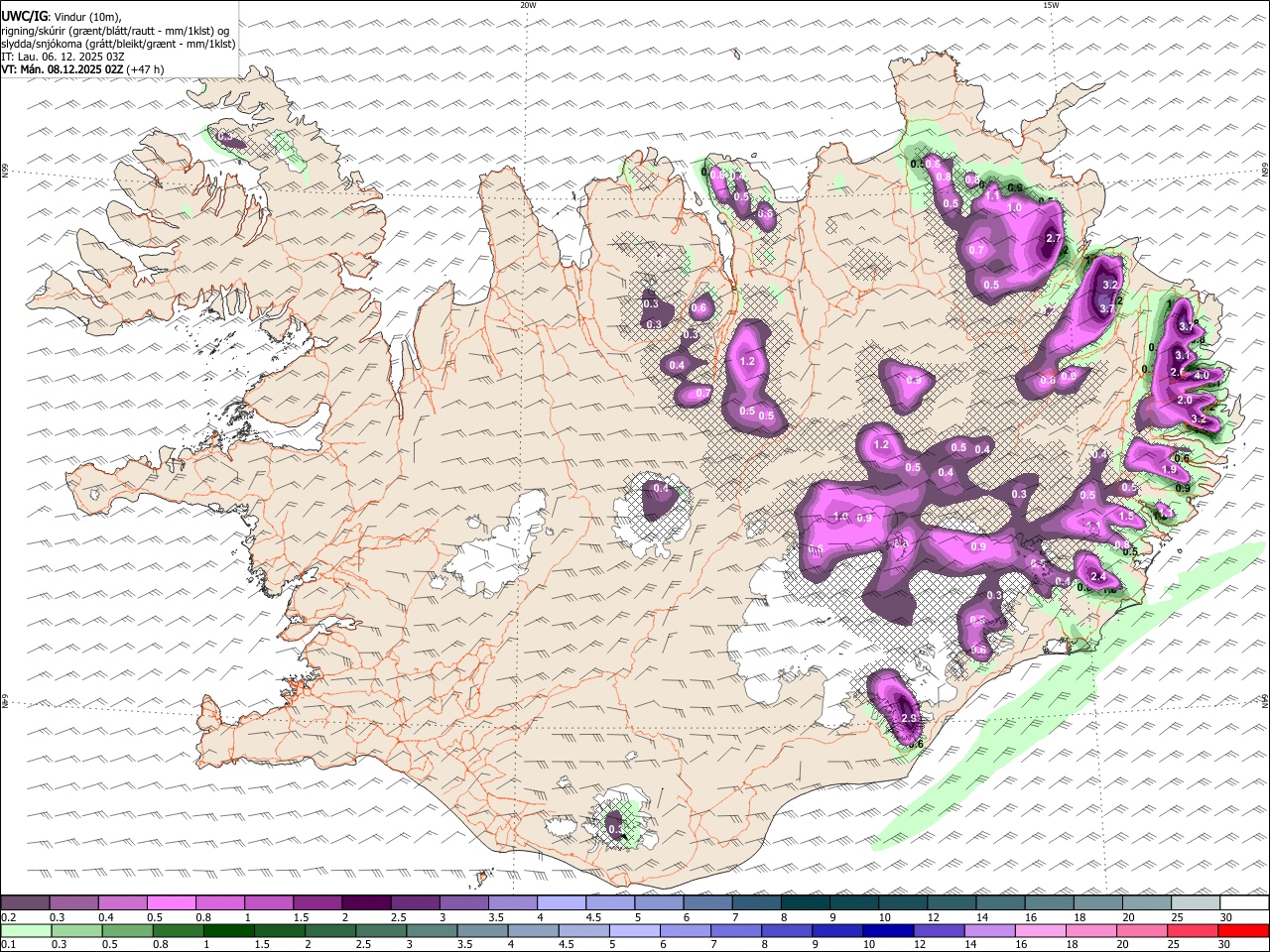
Task: Click the 2.0 snowfall value on the map
Action: click(1185, 400)
